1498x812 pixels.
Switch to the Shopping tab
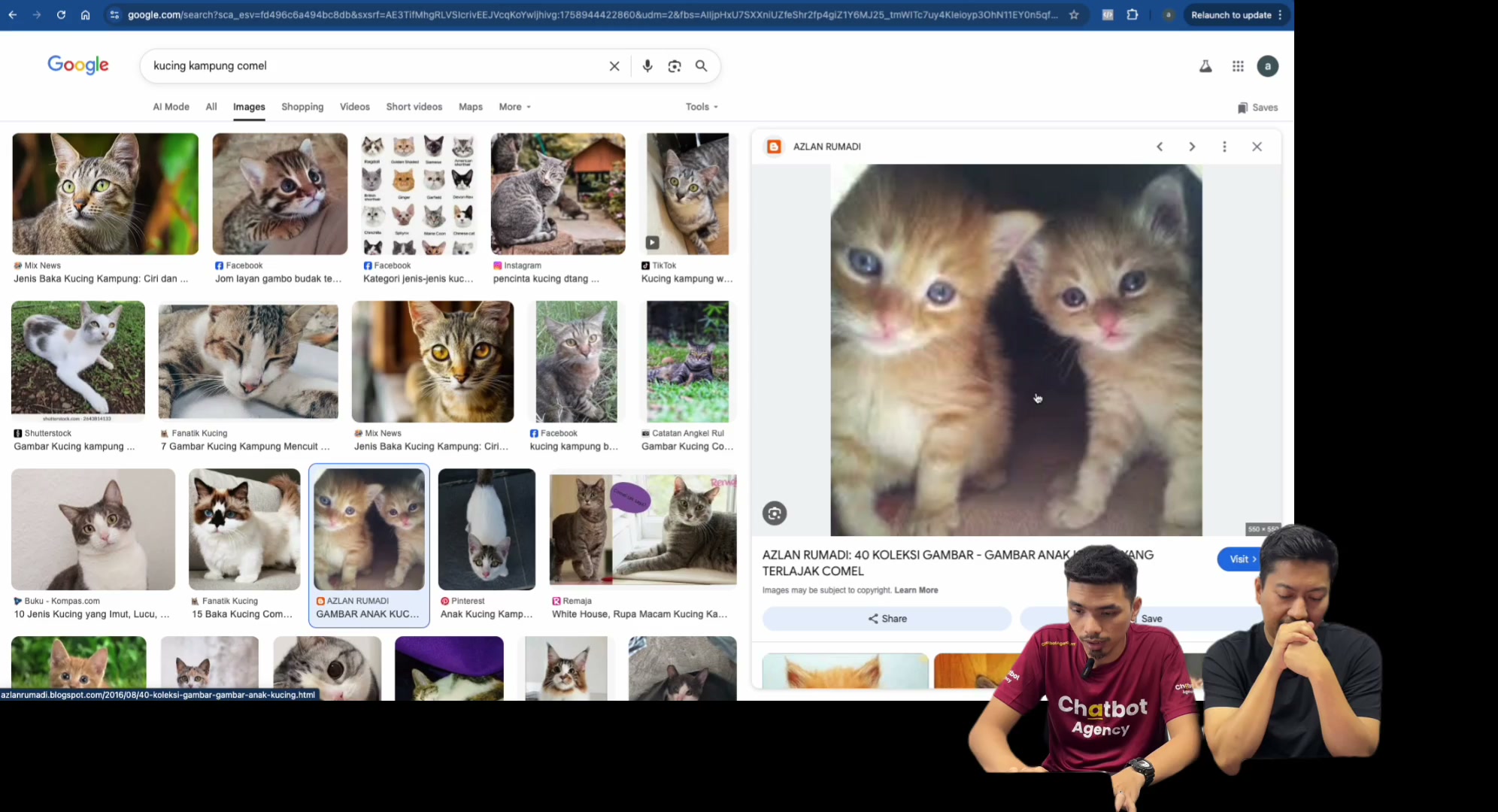[x=302, y=107]
